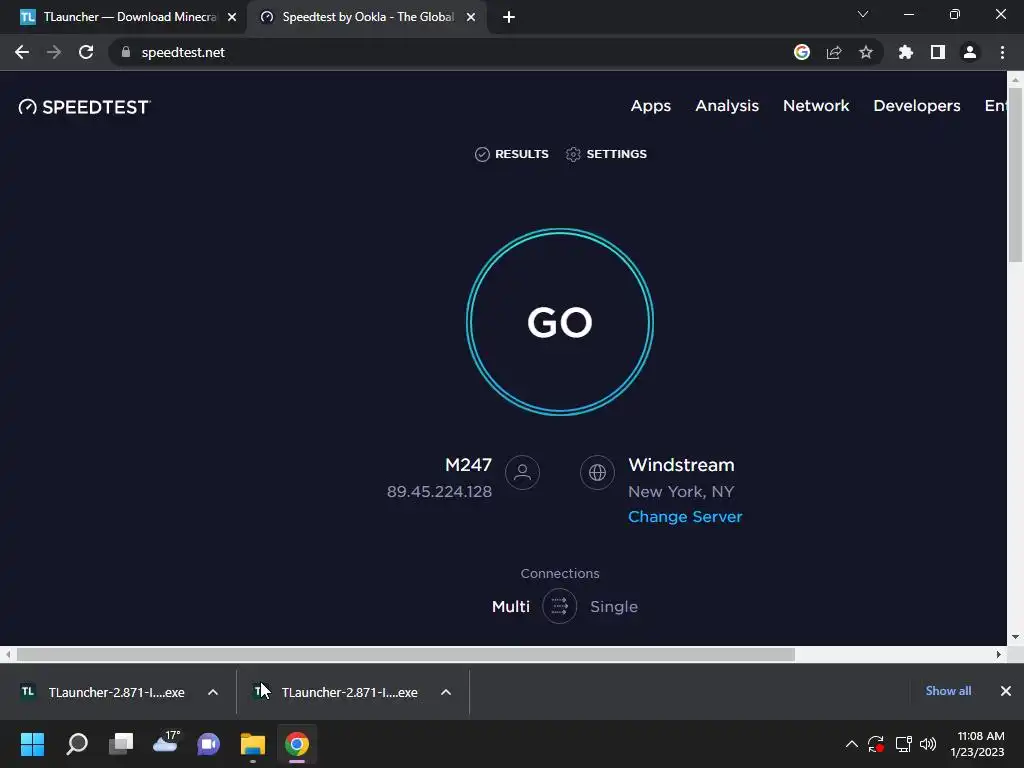Open network status tray icon
The height and width of the screenshot is (768, 1024).
[903, 744]
